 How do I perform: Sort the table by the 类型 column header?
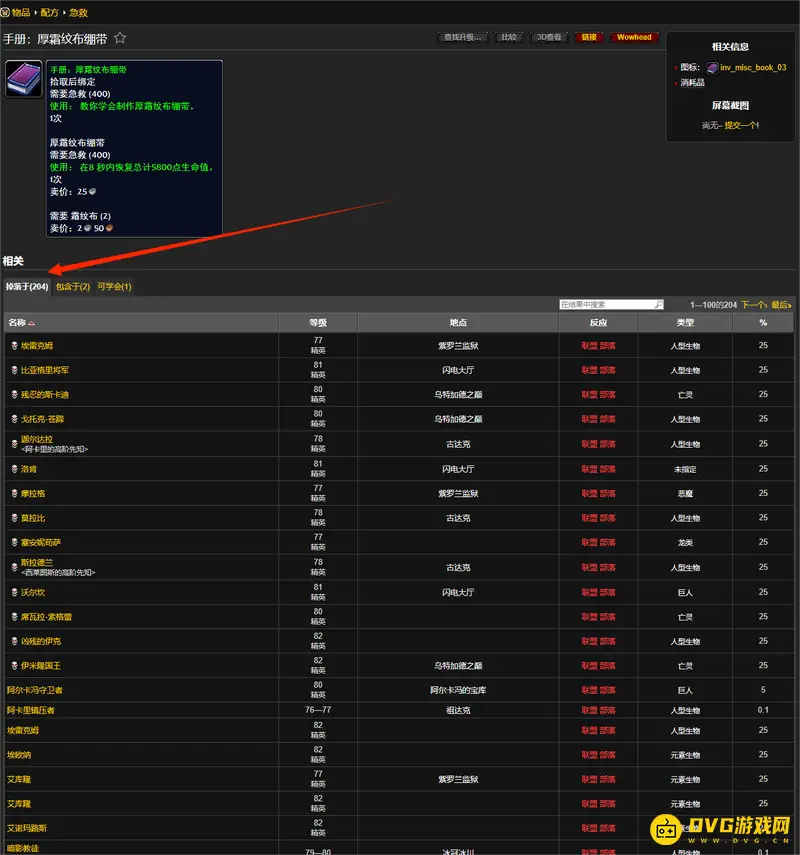click(685, 323)
